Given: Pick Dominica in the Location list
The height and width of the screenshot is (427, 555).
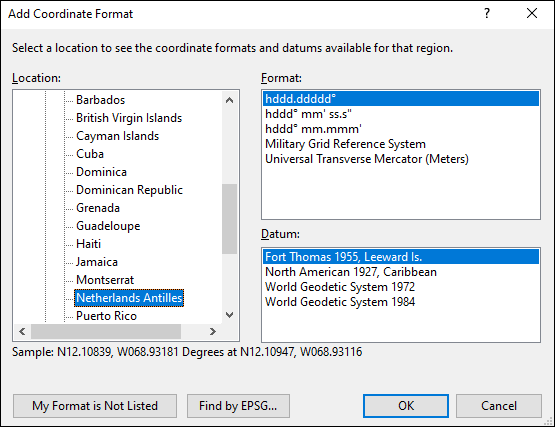Looking at the screenshot, I should click(101, 172).
